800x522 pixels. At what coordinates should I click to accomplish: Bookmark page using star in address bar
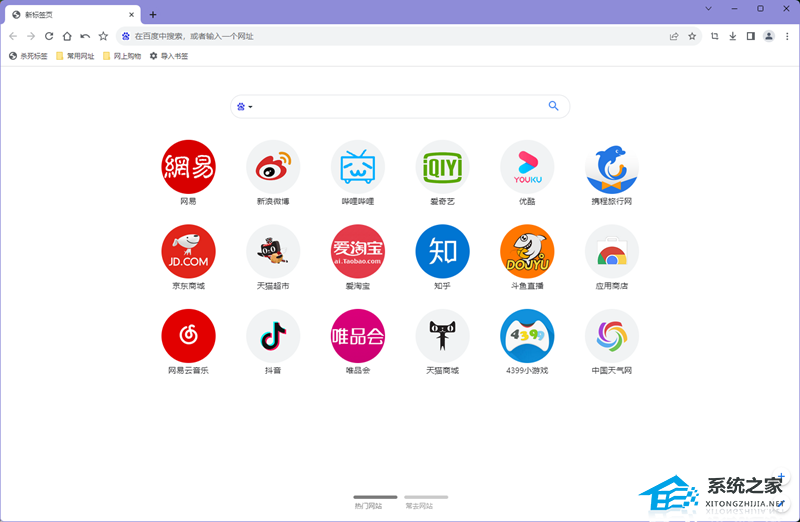pyautogui.click(x=691, y=36)
